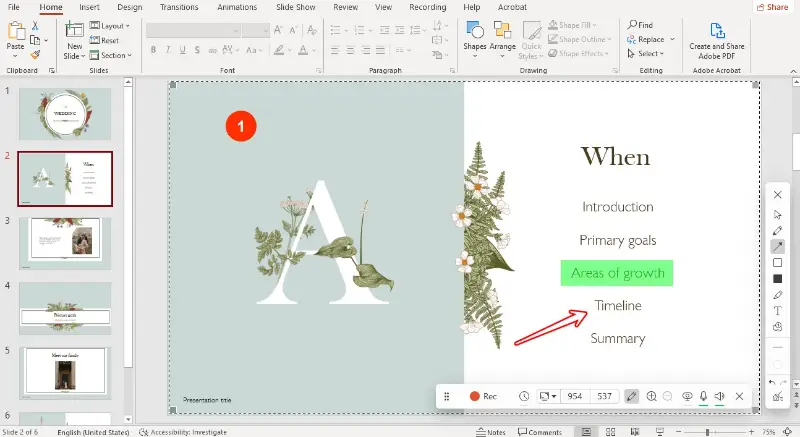The height and width of the screenshot is (437, 800).
Task: Choose the hollow rectangle annotation tool
Action: click(x=778, y=263)
